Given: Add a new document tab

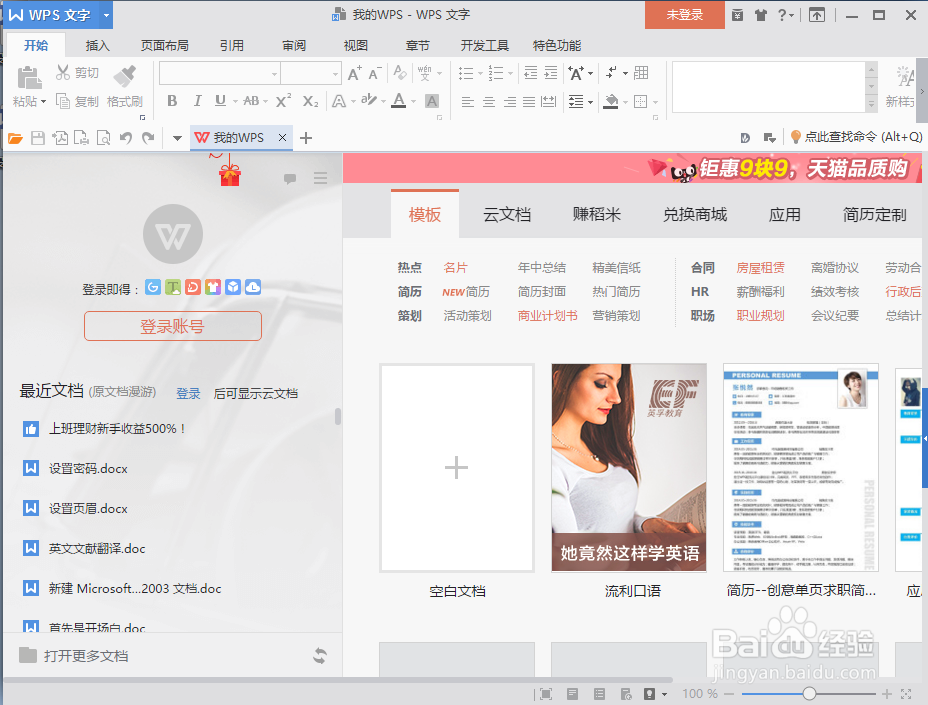Looking at the screenshot, I should coord(306,138).
